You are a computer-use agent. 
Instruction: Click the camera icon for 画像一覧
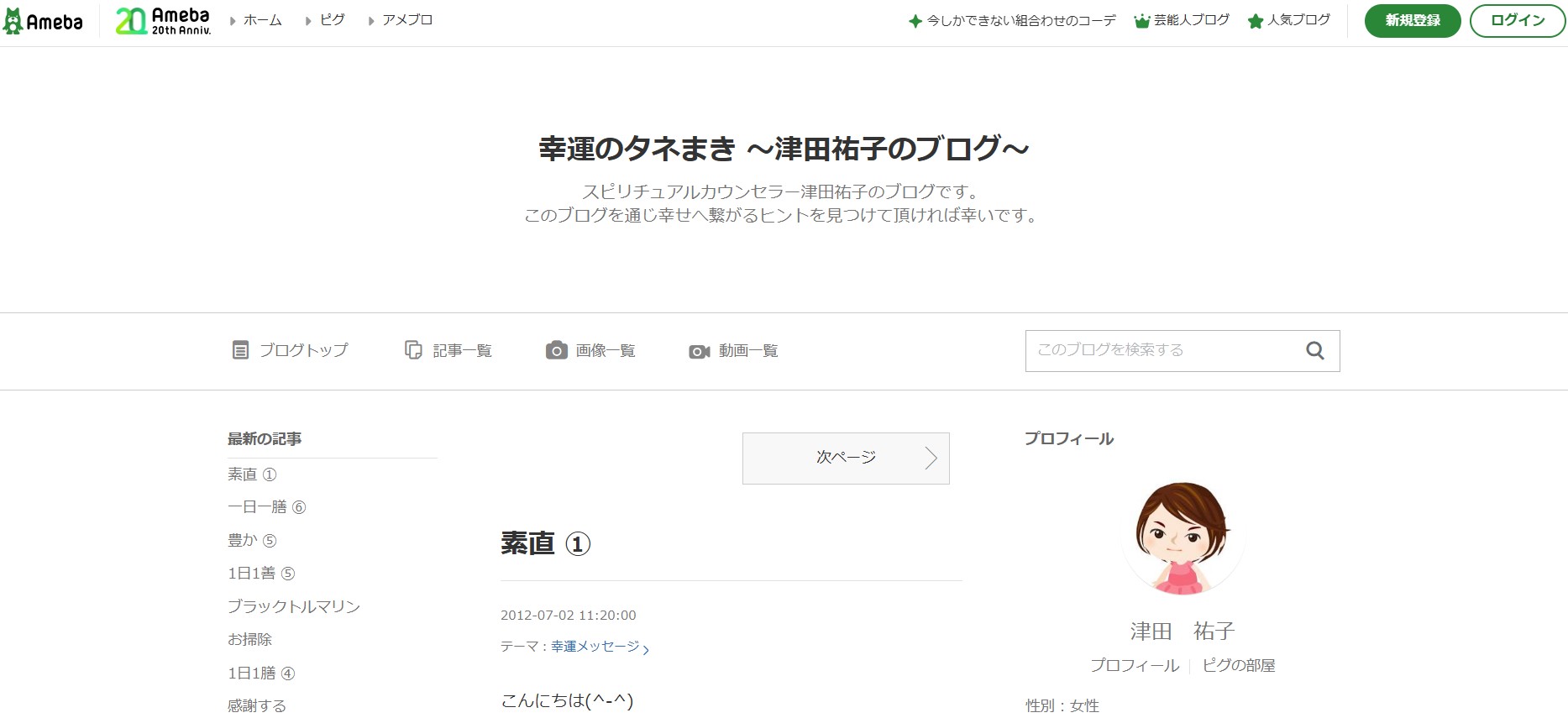(x=556, y=351)
